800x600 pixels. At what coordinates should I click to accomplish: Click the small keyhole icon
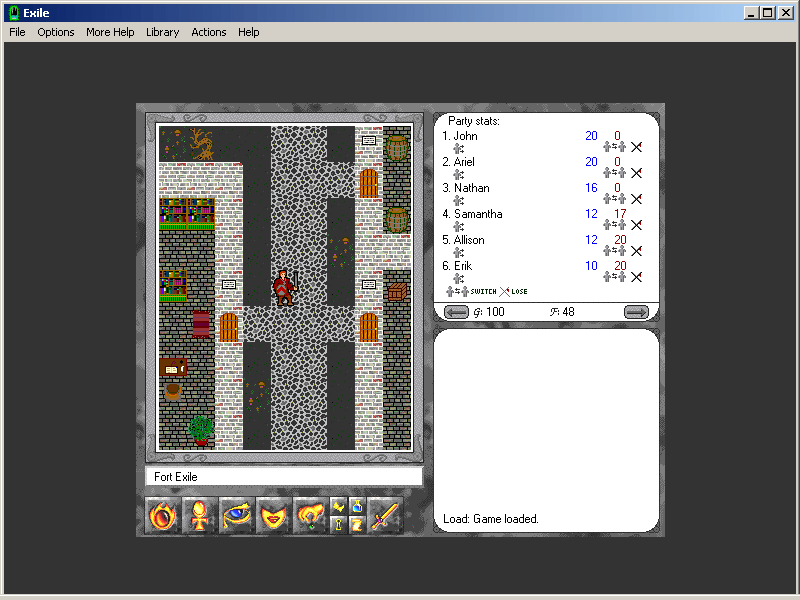[x=338, y=525]
